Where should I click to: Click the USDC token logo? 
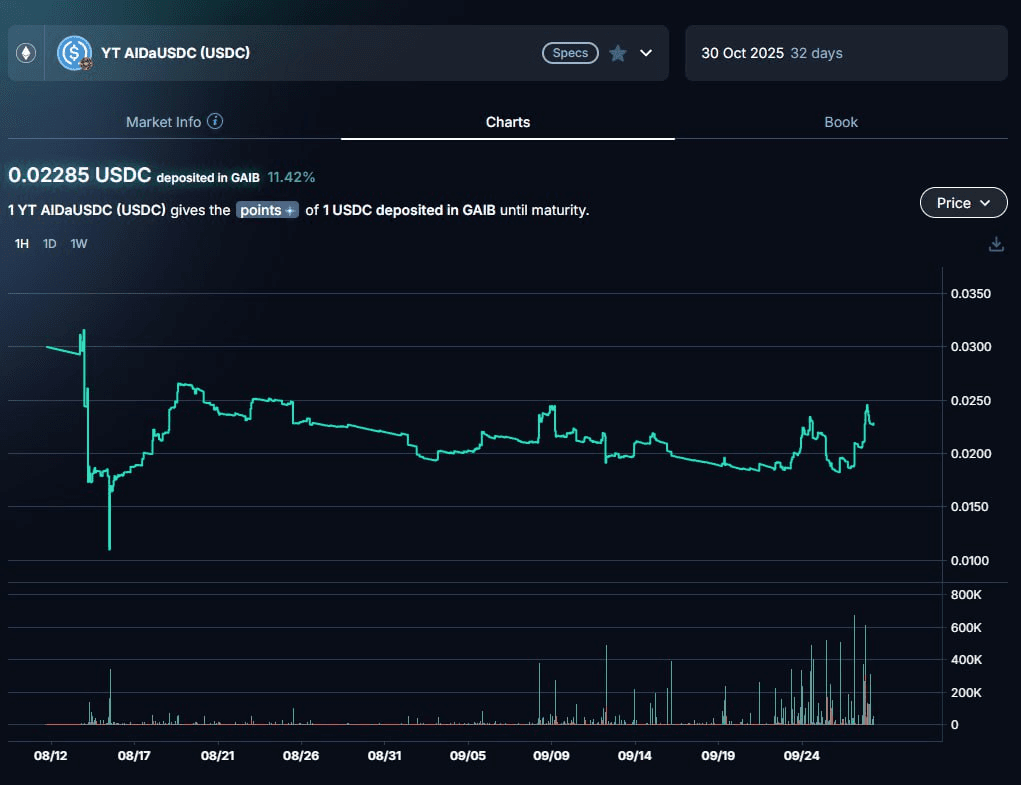point(74,53)
